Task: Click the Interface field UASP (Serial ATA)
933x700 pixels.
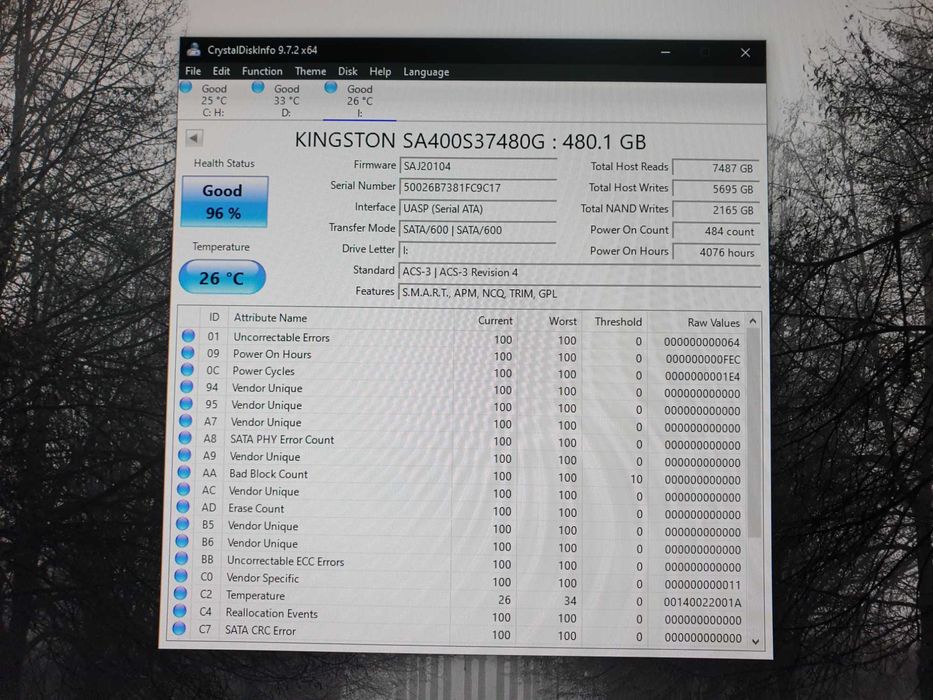Action: coord(478,208)
